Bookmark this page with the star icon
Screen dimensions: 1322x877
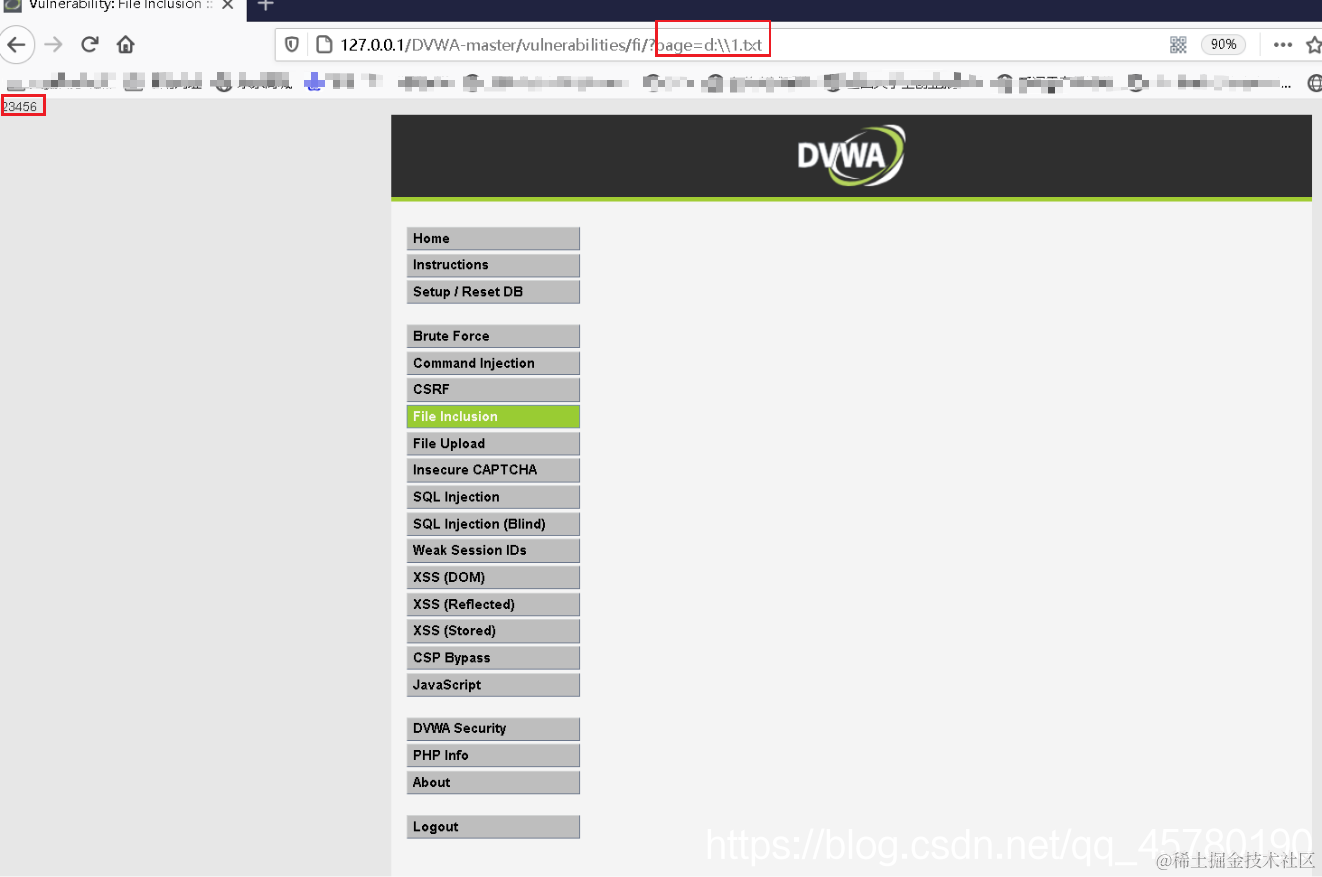1314,44
